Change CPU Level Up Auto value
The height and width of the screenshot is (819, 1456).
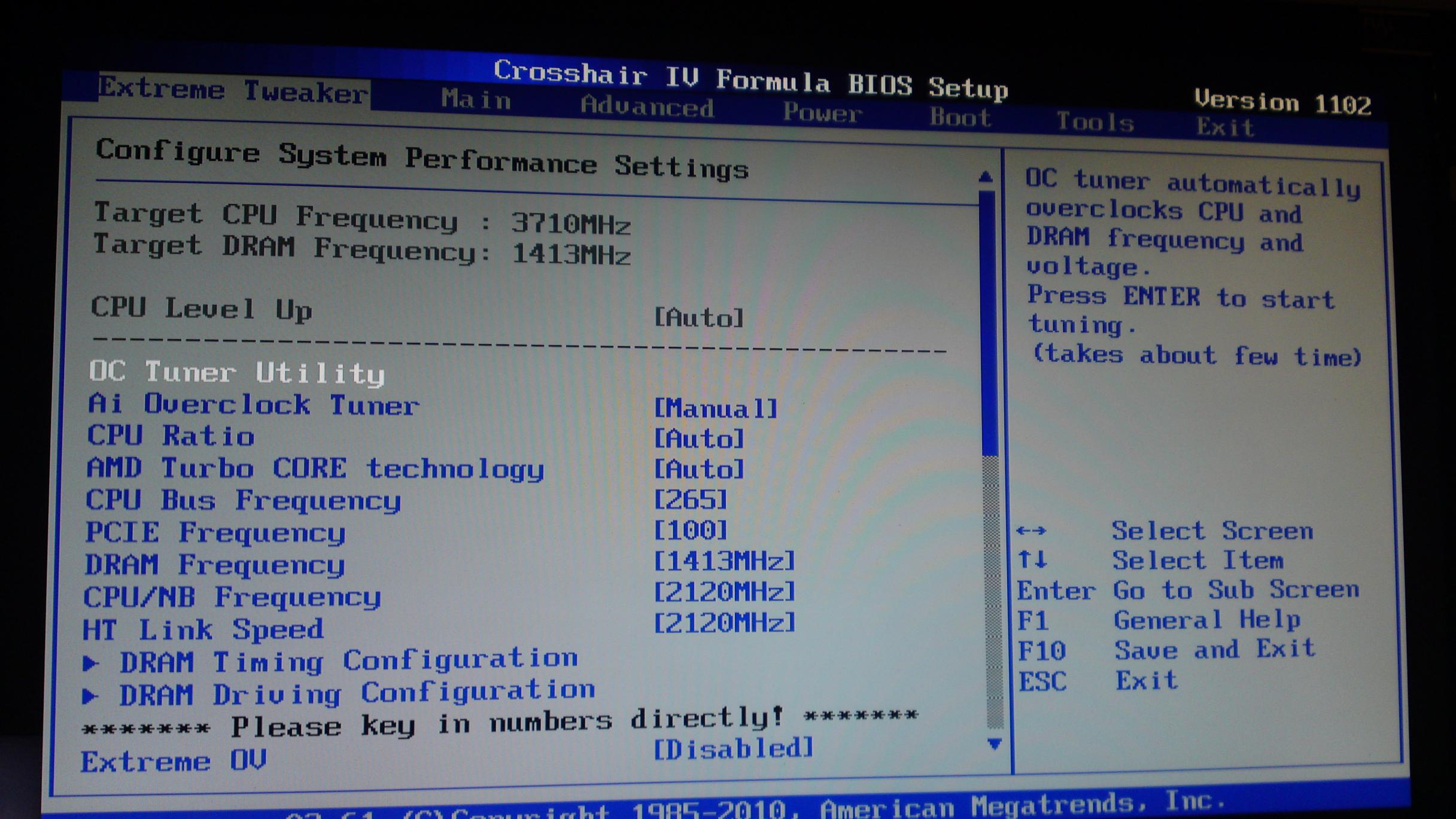(699, 318)
